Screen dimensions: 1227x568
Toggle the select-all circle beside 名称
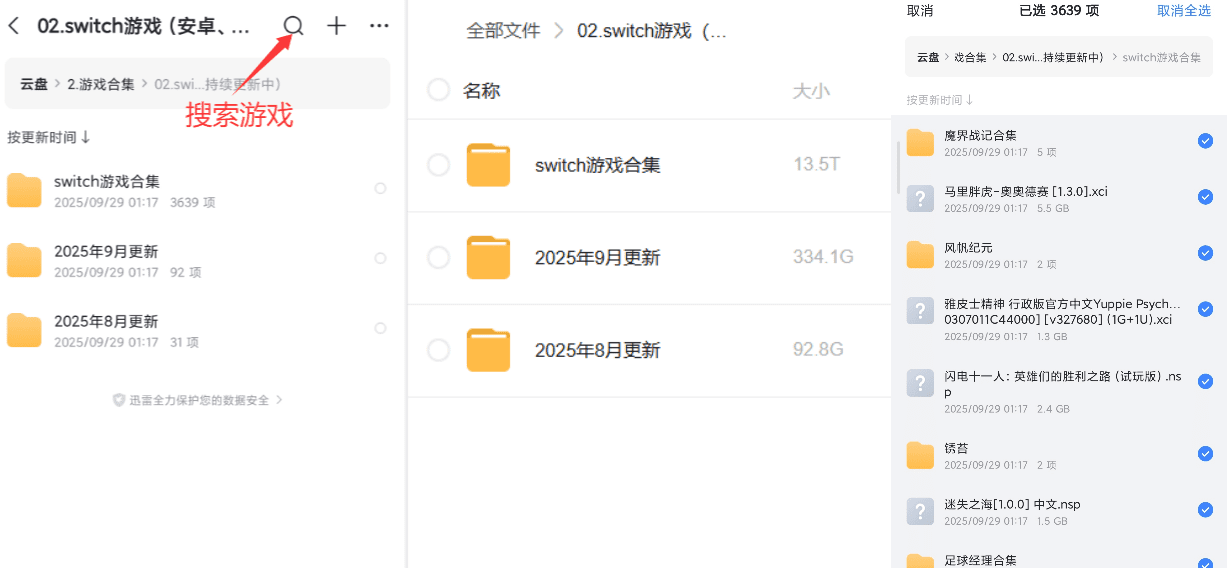438,90
